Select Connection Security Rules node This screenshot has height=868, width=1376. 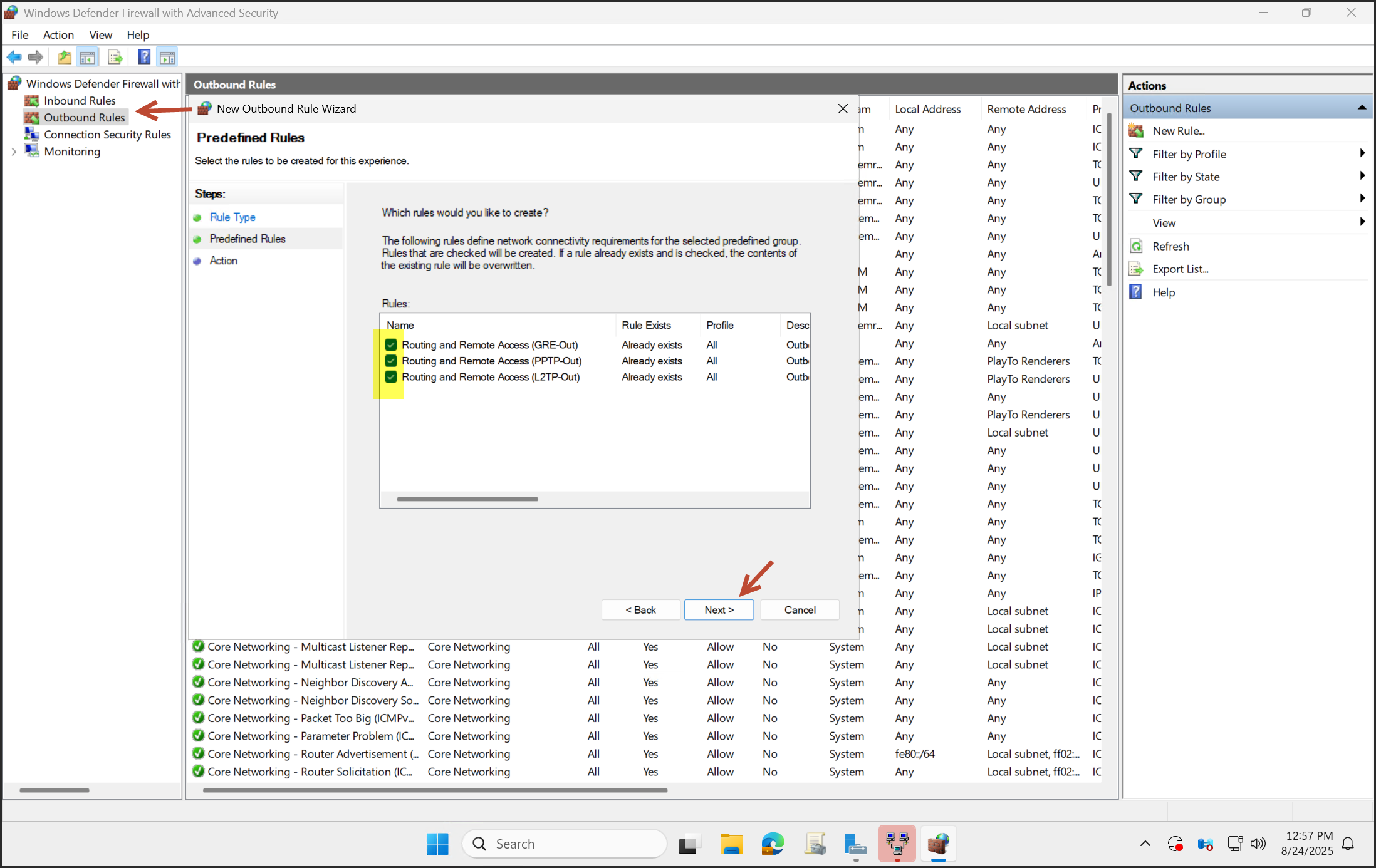[107, 135]
